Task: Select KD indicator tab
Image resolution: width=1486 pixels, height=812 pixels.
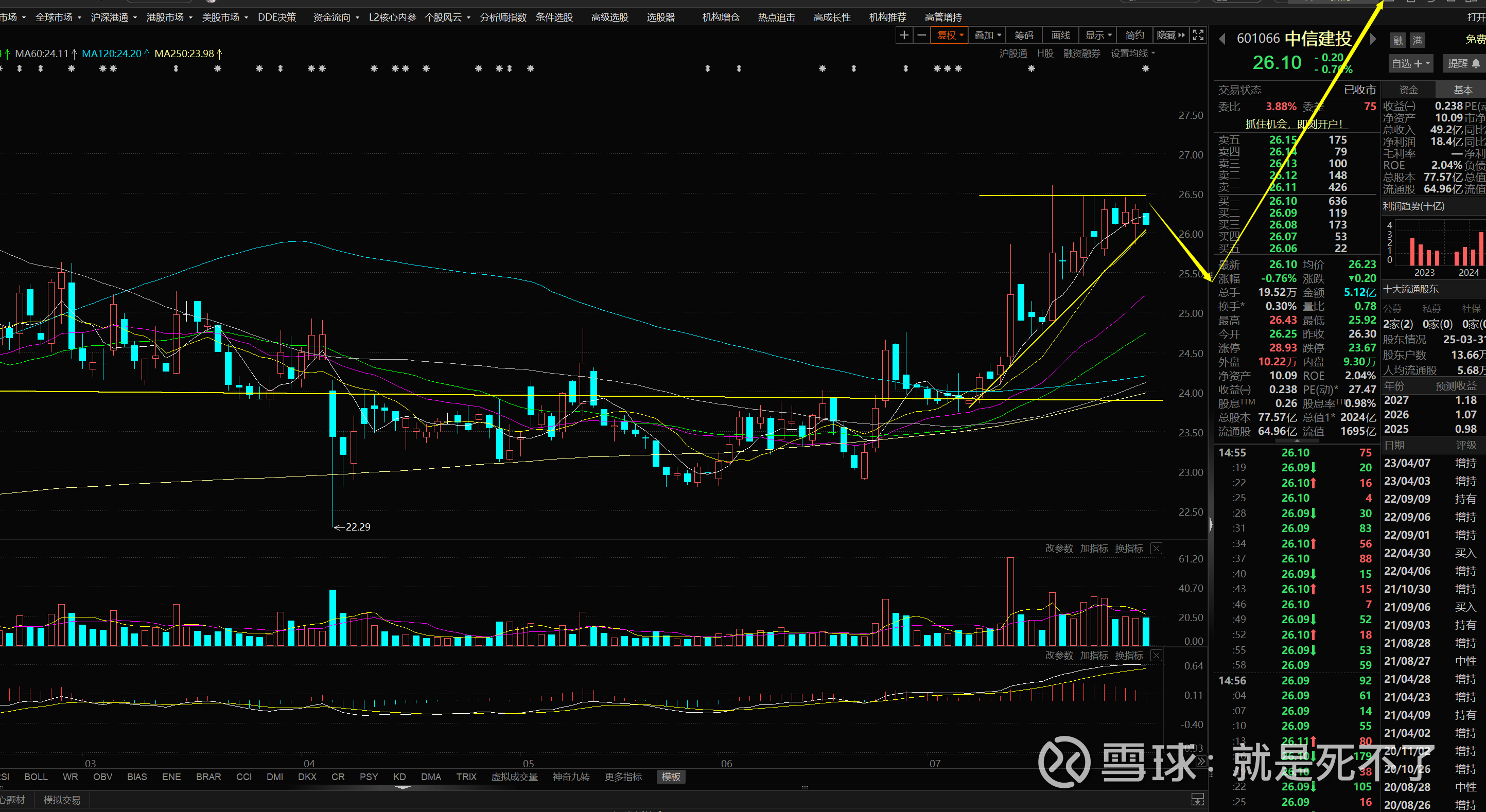Action: 399,777
